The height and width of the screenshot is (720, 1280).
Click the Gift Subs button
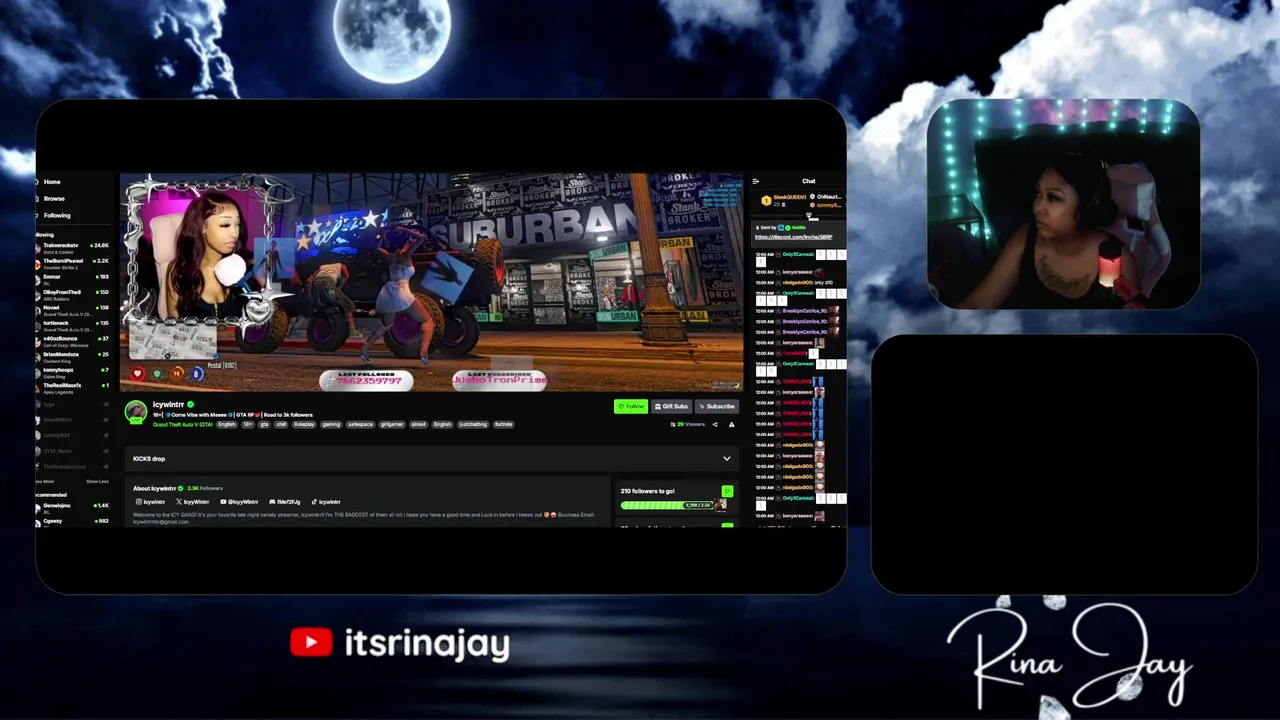point(671,406)
